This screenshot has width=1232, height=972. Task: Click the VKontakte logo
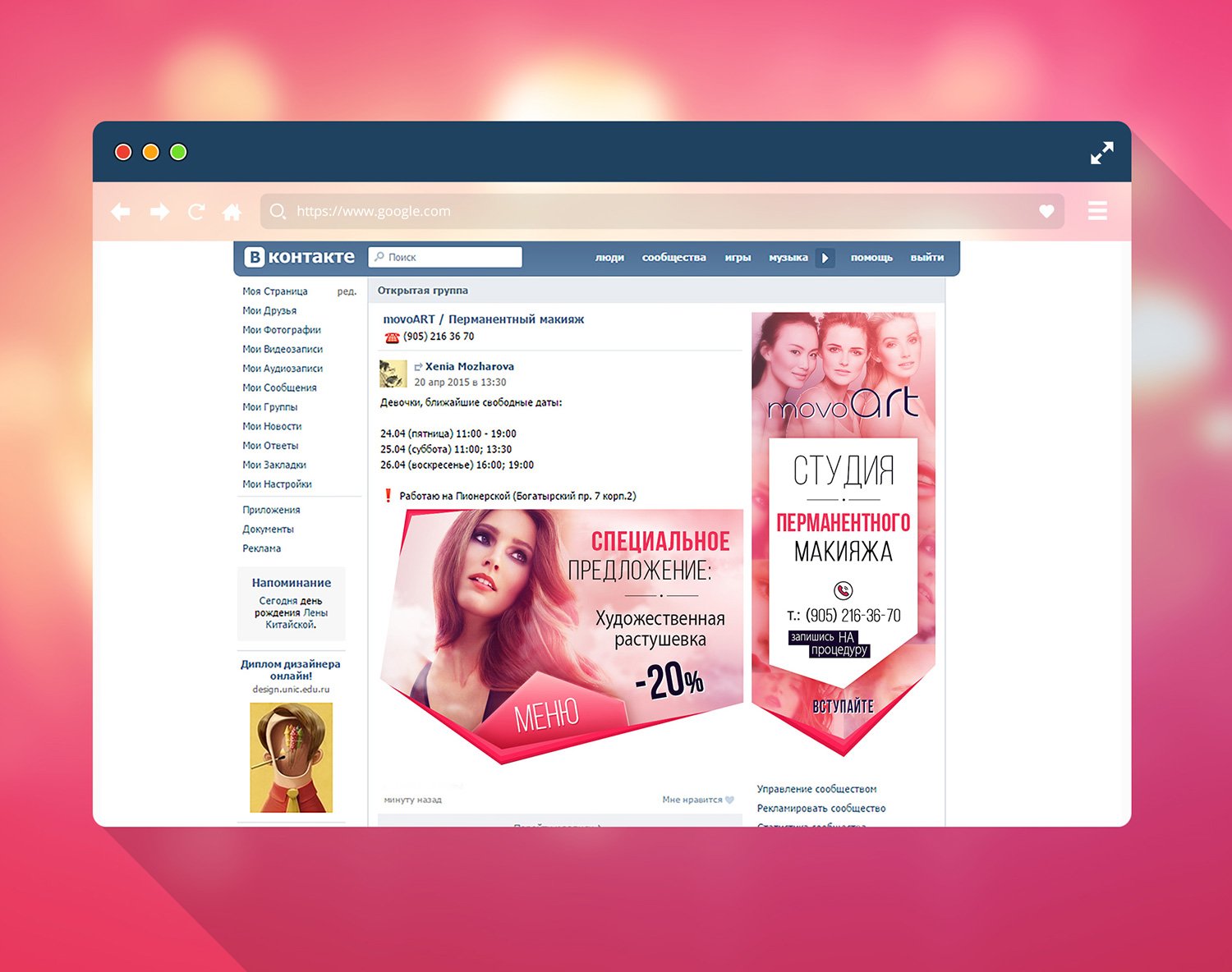pos(301,257)
